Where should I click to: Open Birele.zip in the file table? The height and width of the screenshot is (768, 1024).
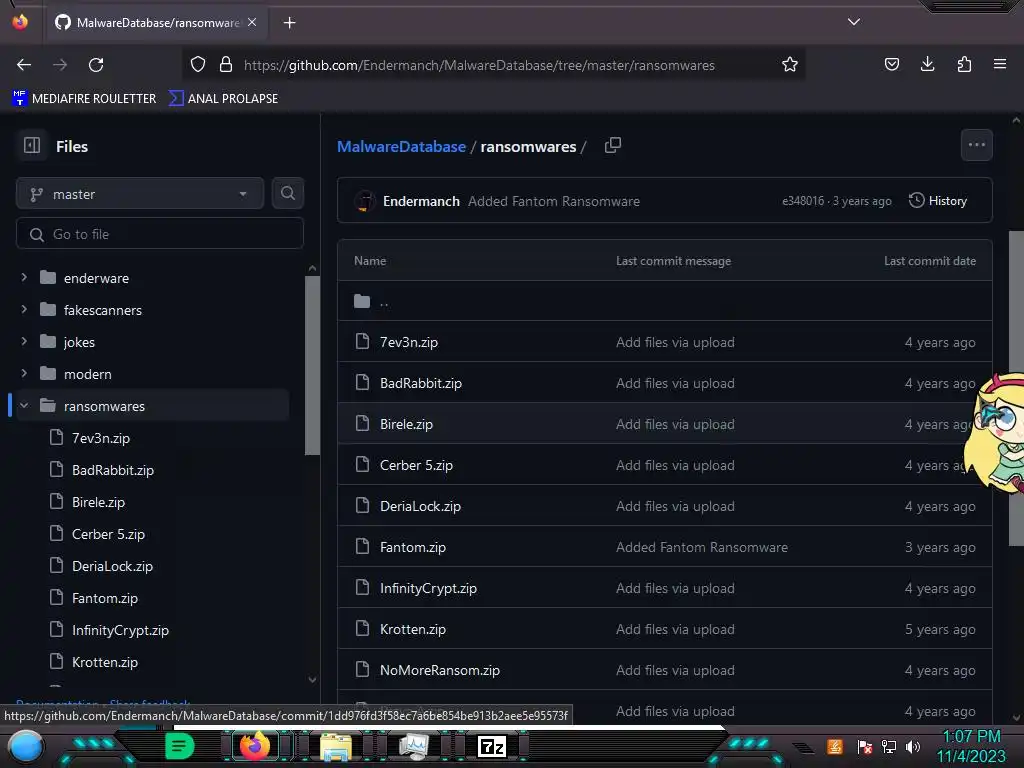point(406,424)
